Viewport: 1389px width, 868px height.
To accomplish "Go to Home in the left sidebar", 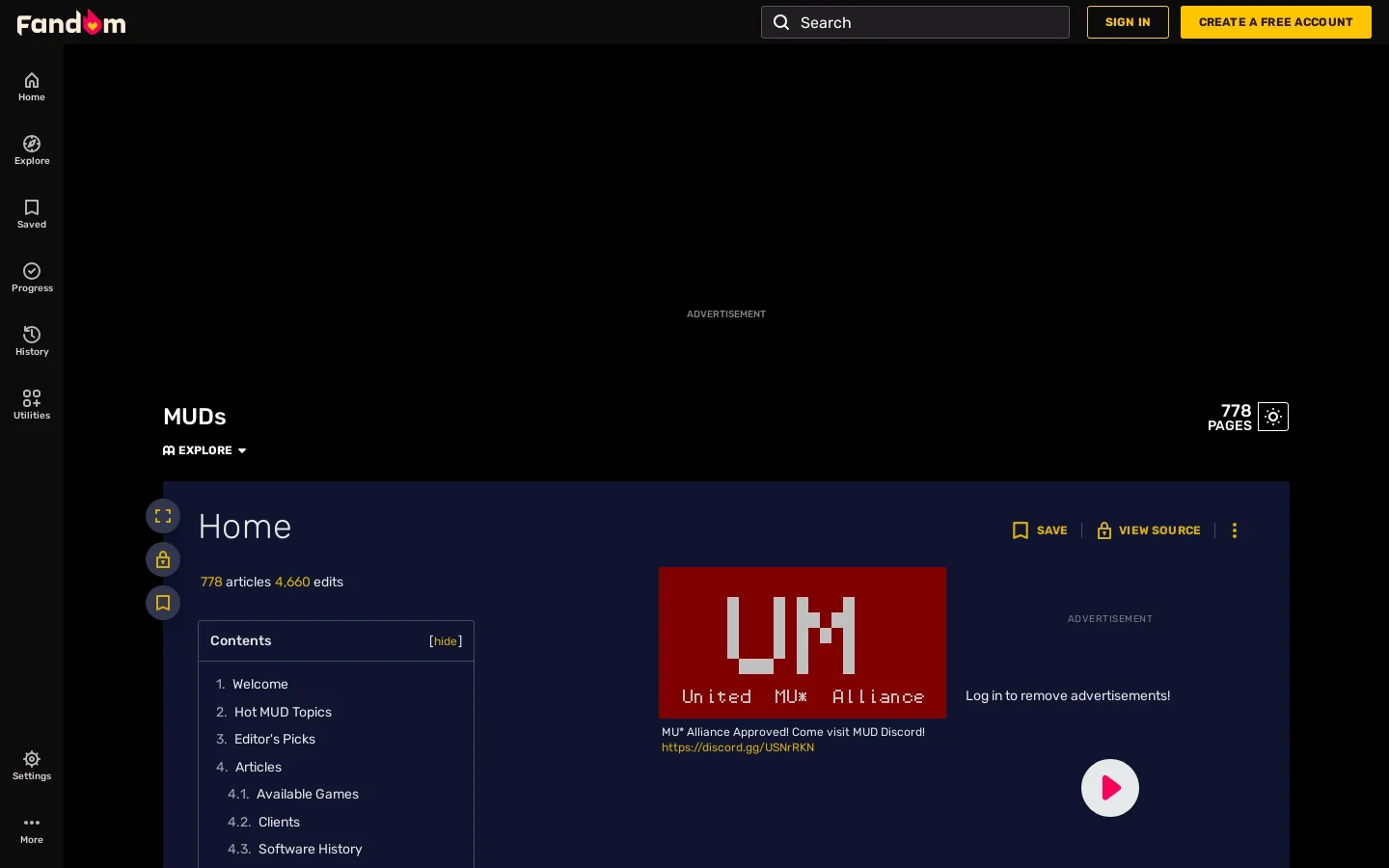I will 32,87.
